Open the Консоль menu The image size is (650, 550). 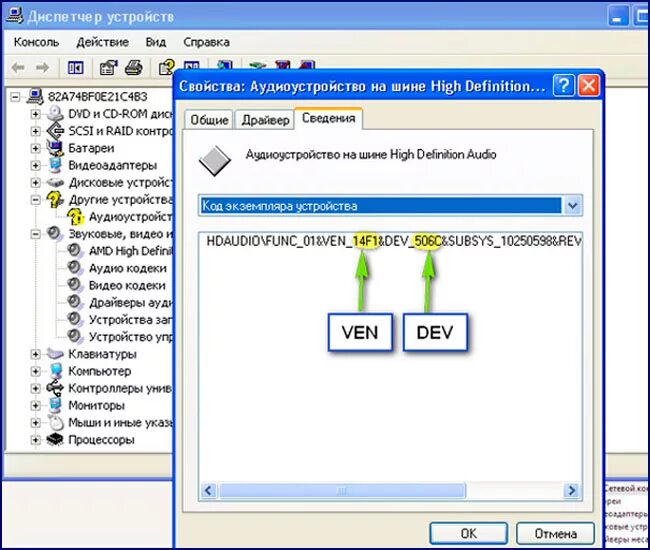coord(36,42)
